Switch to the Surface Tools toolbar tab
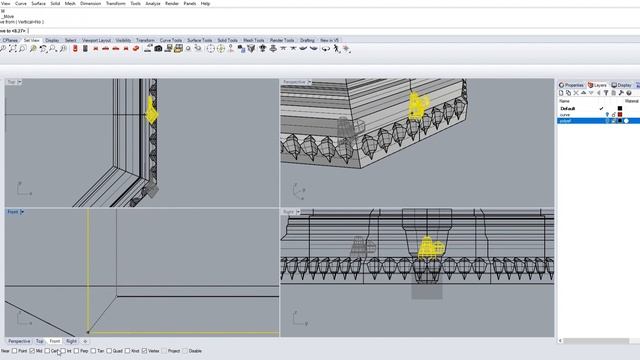 [x=200, y=40]
